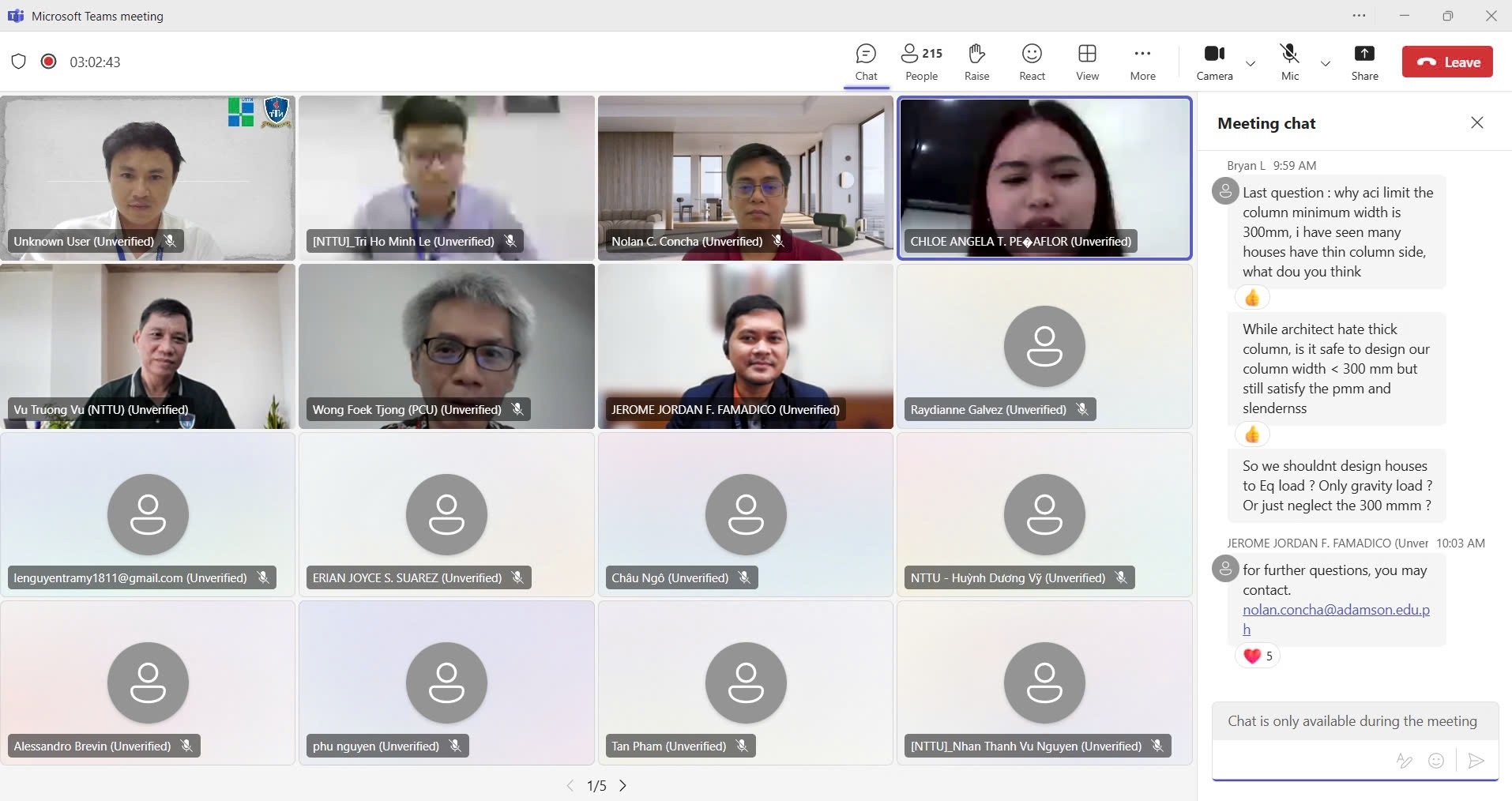Open the Chat panel button
Screen dimensions: 1512x801
[866, 62]
